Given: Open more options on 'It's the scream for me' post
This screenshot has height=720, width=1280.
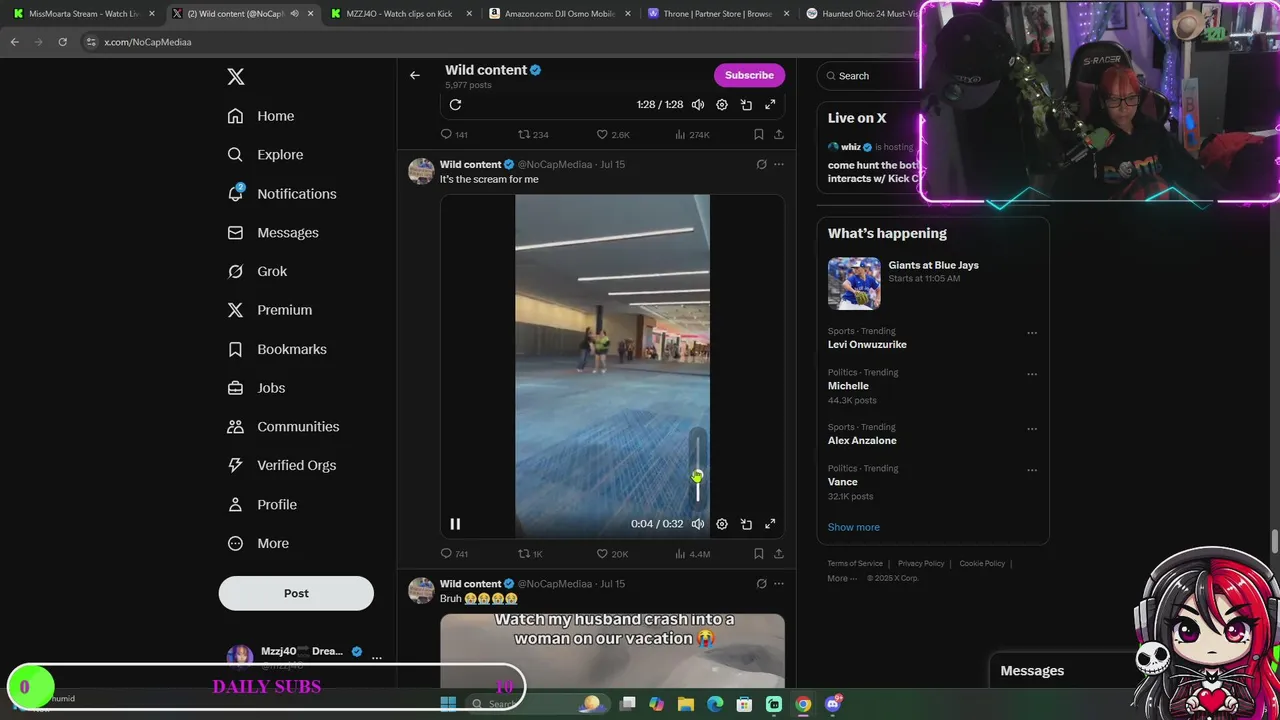Looking at the screenshot, I should (779, 164).
